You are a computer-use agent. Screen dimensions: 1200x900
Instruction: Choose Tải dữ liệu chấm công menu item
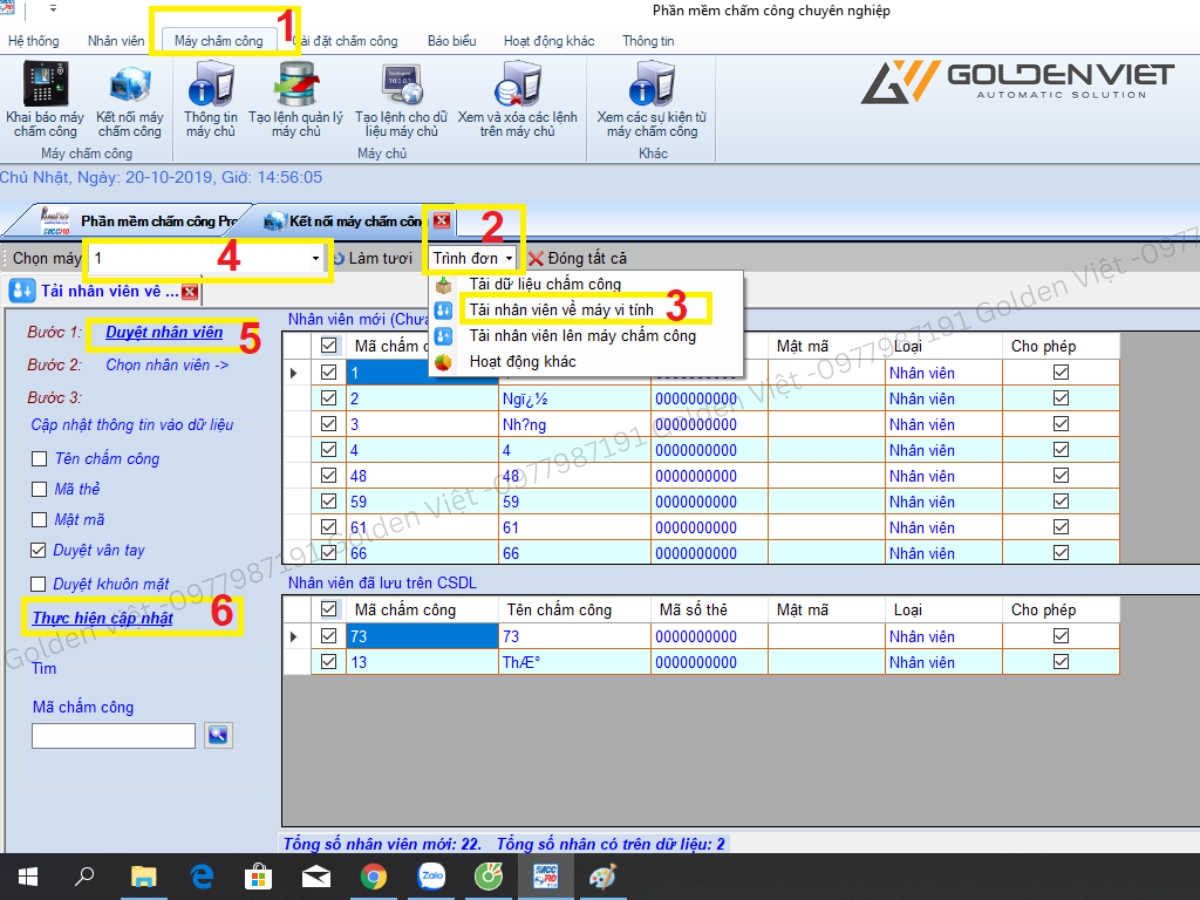[545, 284]
